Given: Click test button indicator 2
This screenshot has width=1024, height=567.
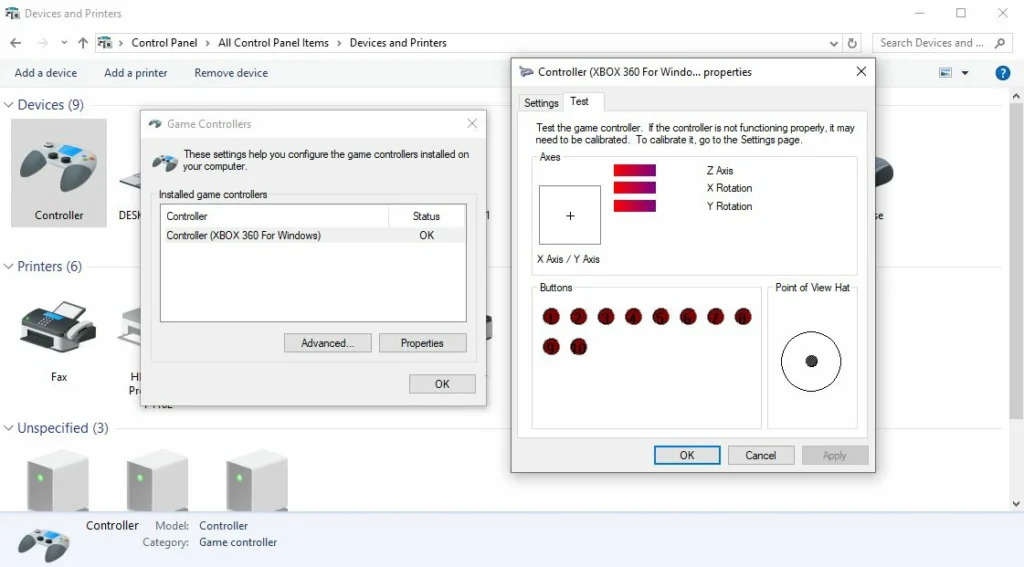Looking at the screenshot, I should [578, 317].
